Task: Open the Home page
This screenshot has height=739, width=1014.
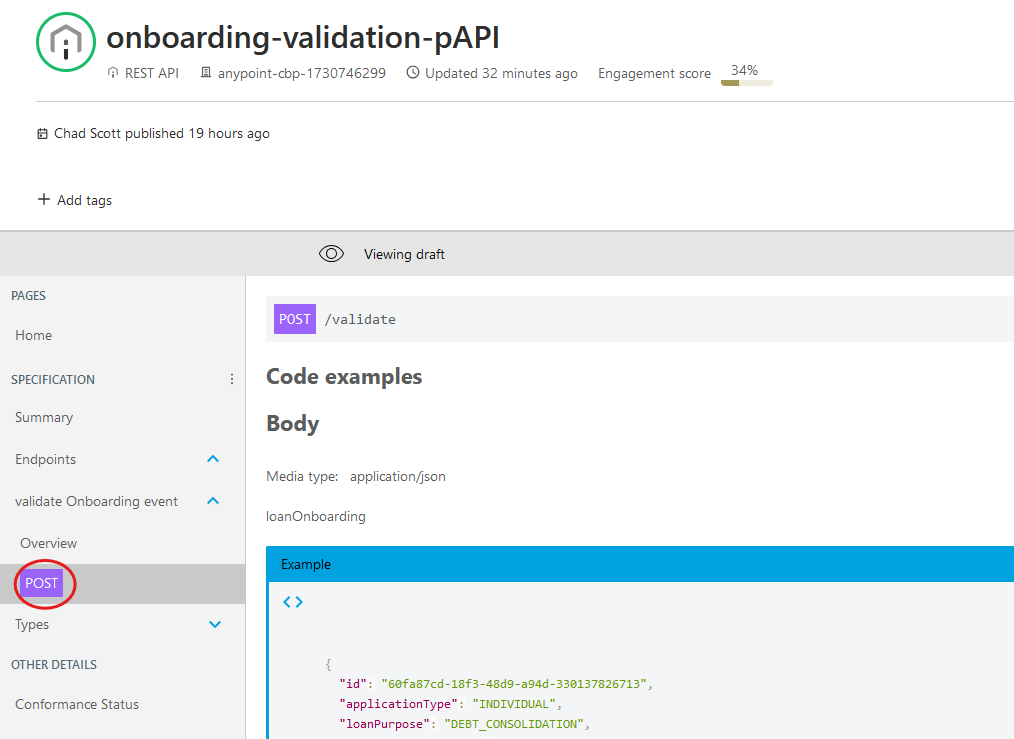Action: 34,335
